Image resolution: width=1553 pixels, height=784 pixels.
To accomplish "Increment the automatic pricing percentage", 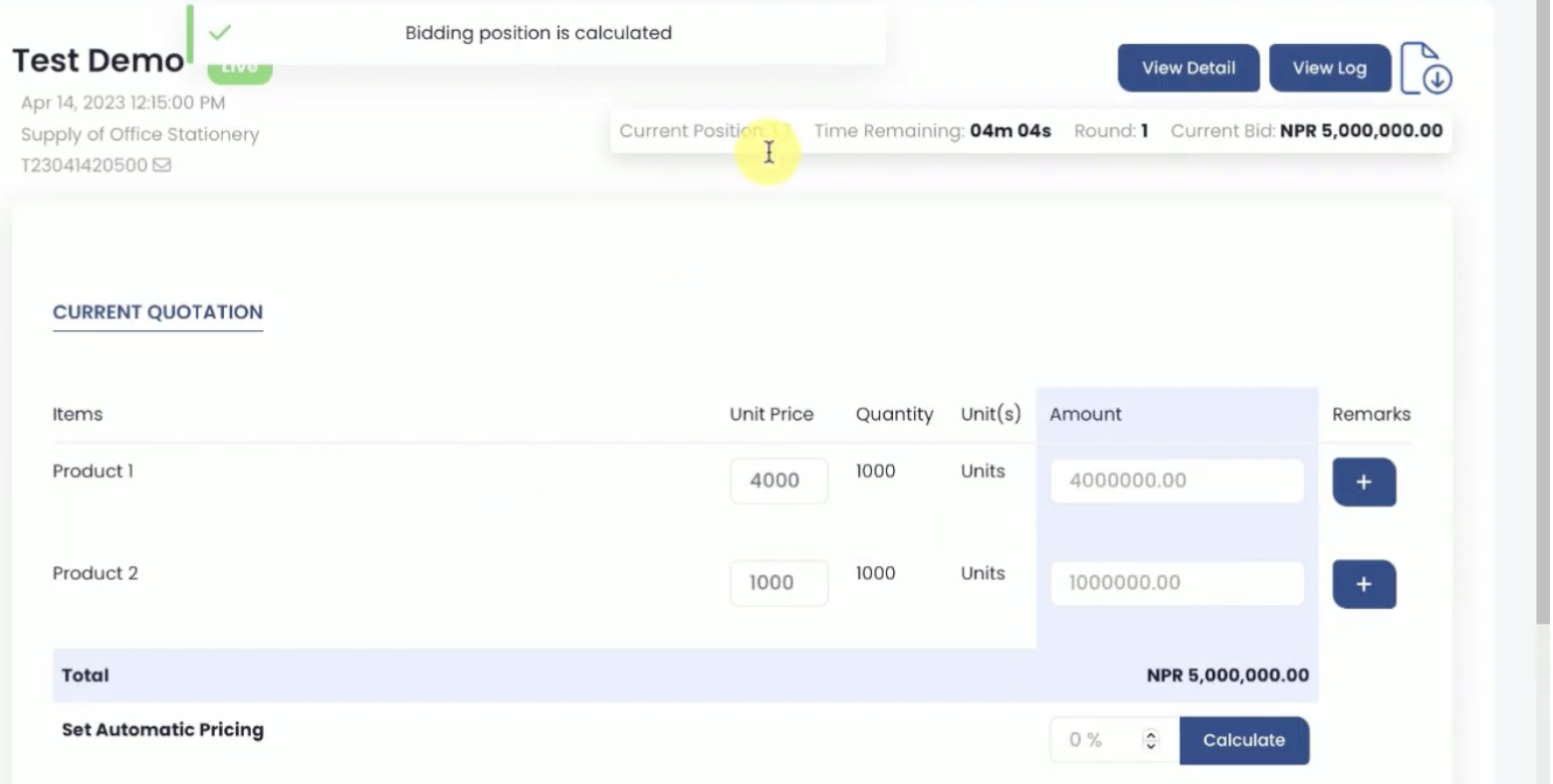I will pos(1150,734).
